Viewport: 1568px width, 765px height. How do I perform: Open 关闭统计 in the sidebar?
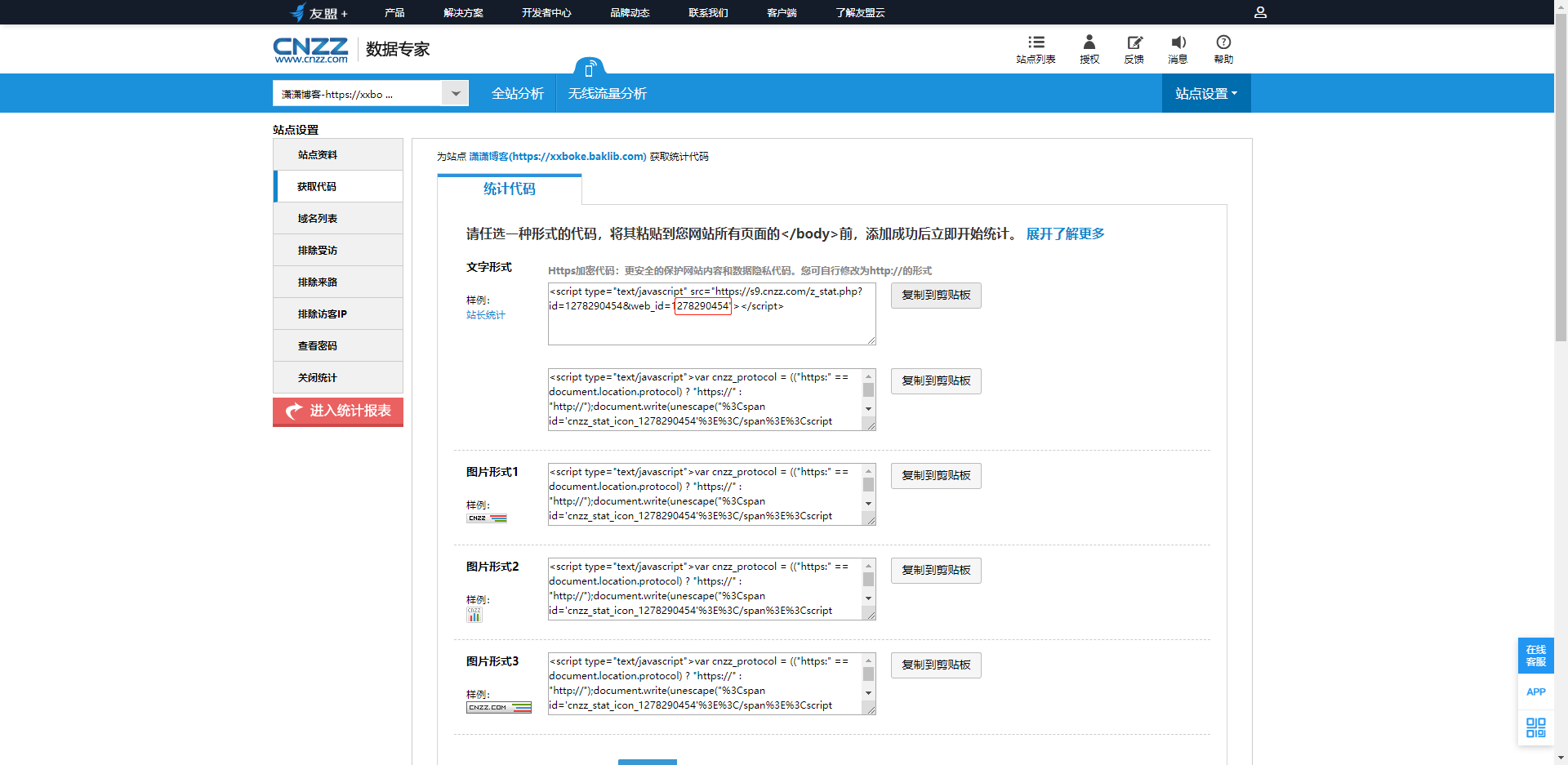tap(338, 377)
